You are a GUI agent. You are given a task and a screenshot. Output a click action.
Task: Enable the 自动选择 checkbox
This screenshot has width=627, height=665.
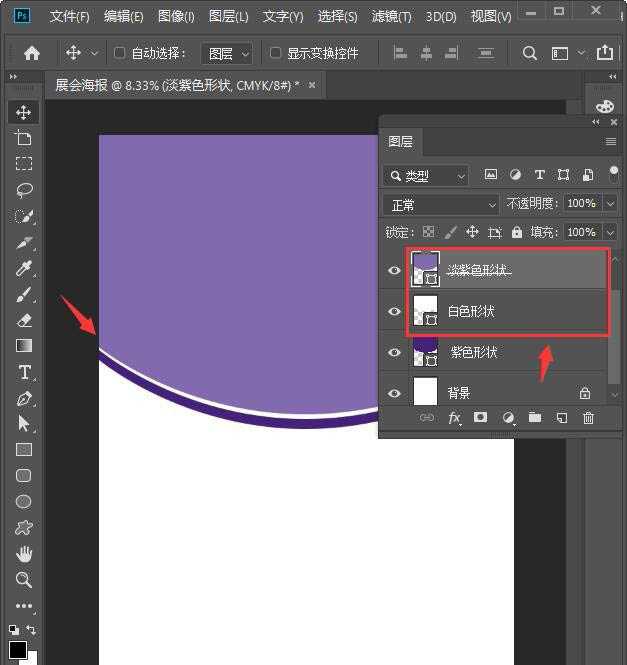[x=120, y=53]
